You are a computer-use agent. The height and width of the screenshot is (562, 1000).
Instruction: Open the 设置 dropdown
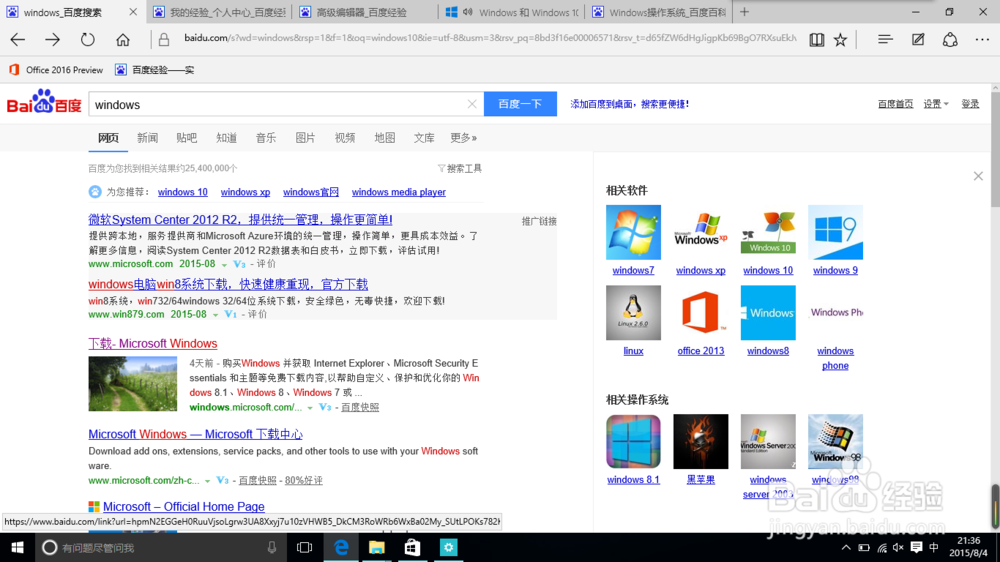coord(936,104)
